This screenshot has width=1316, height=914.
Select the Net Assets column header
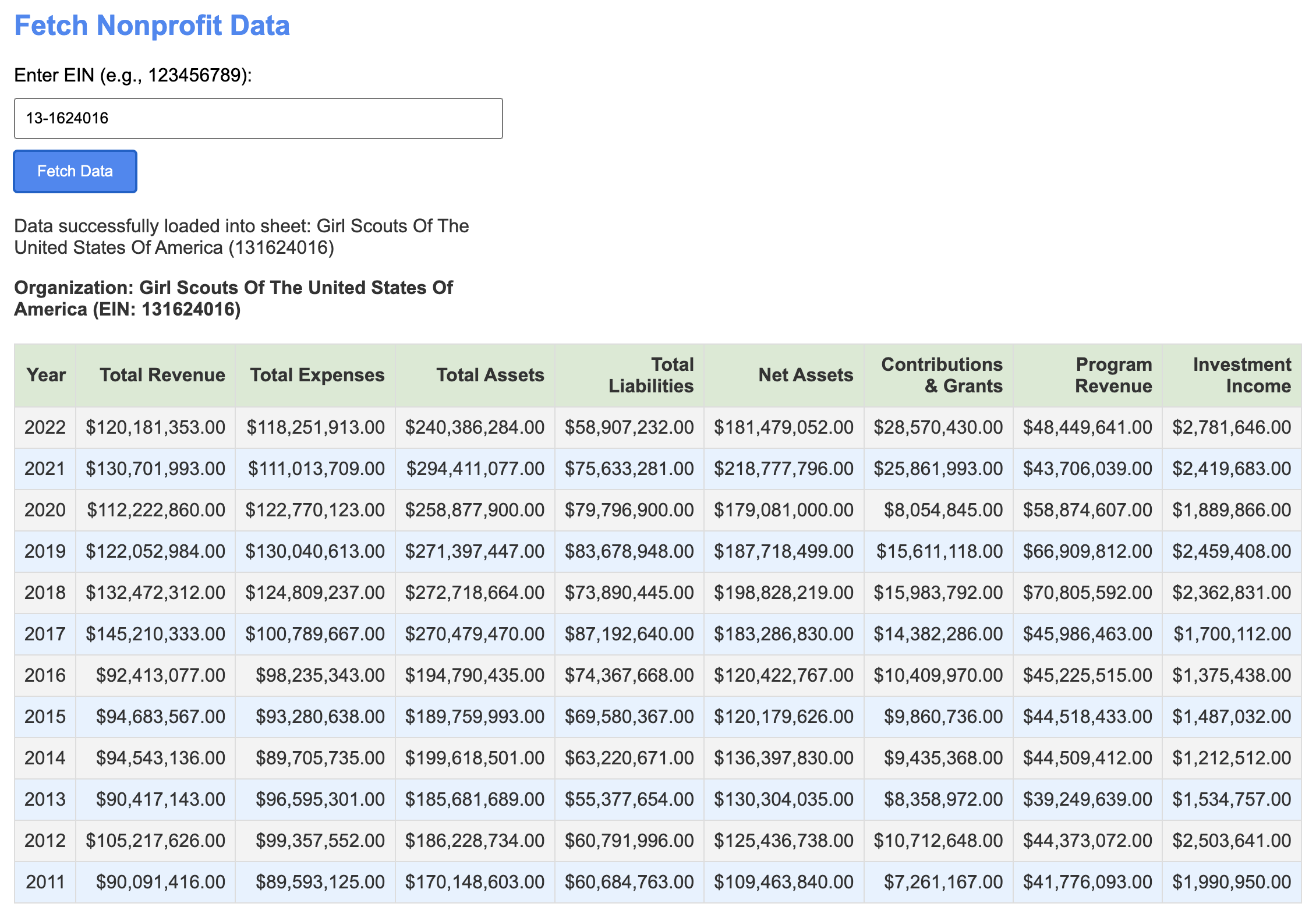[x=784, y=375]
